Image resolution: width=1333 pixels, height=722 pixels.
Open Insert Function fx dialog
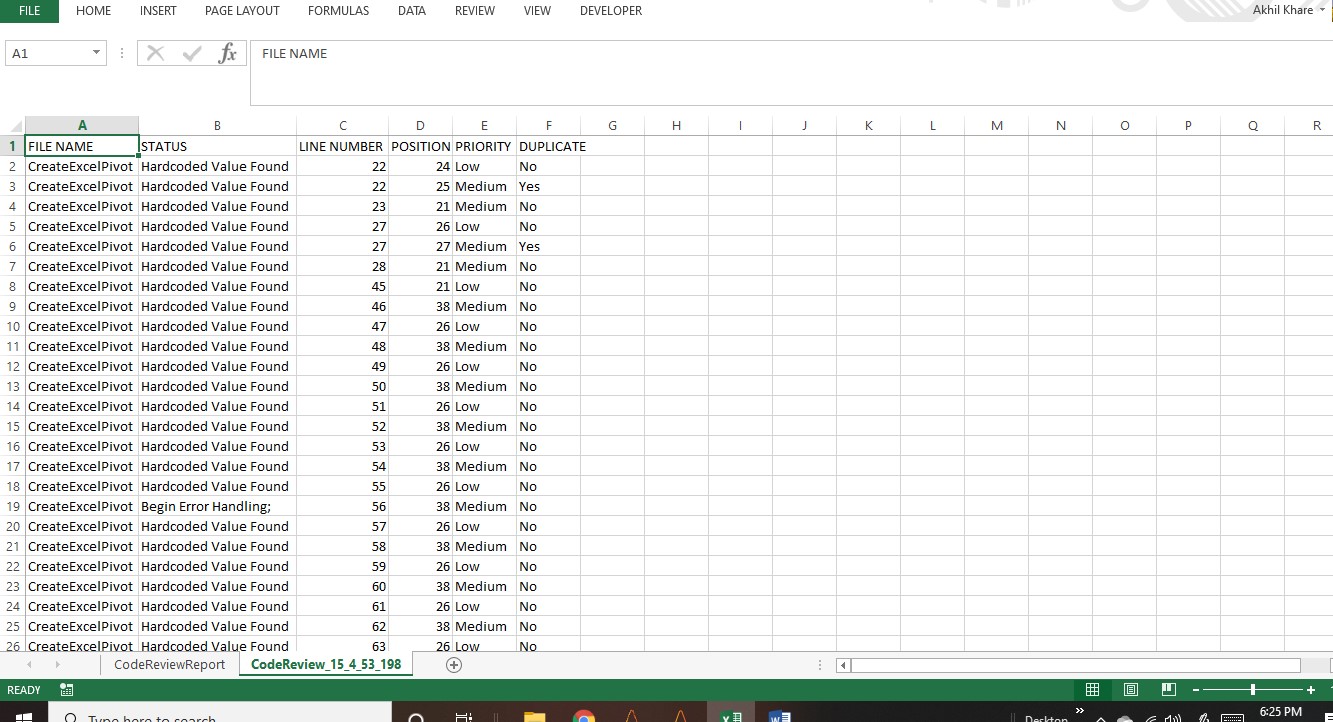pyautogui.click(x=228, y=54)
